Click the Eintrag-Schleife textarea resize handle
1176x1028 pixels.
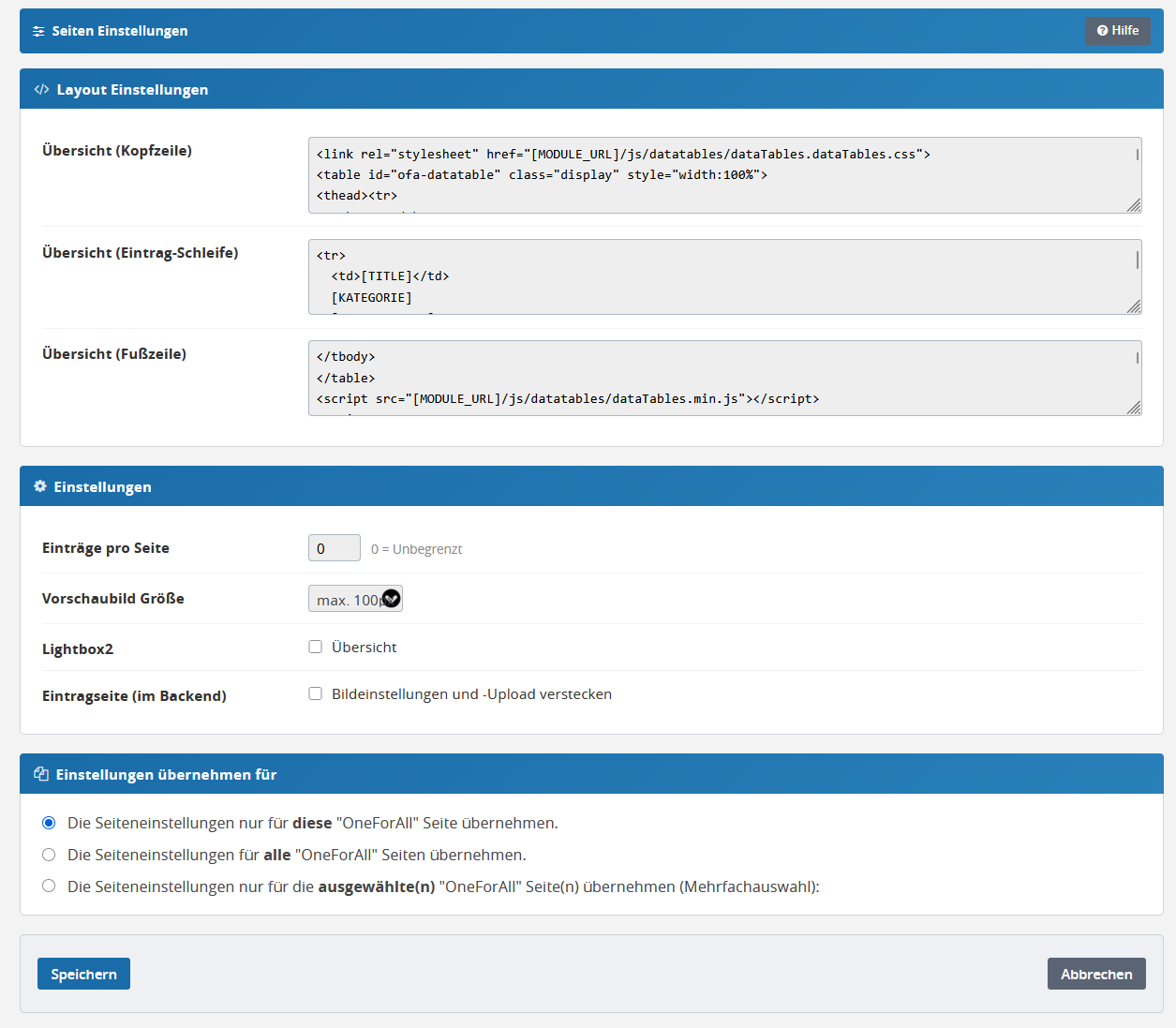pyautogui.click(x=1134, y=306)
